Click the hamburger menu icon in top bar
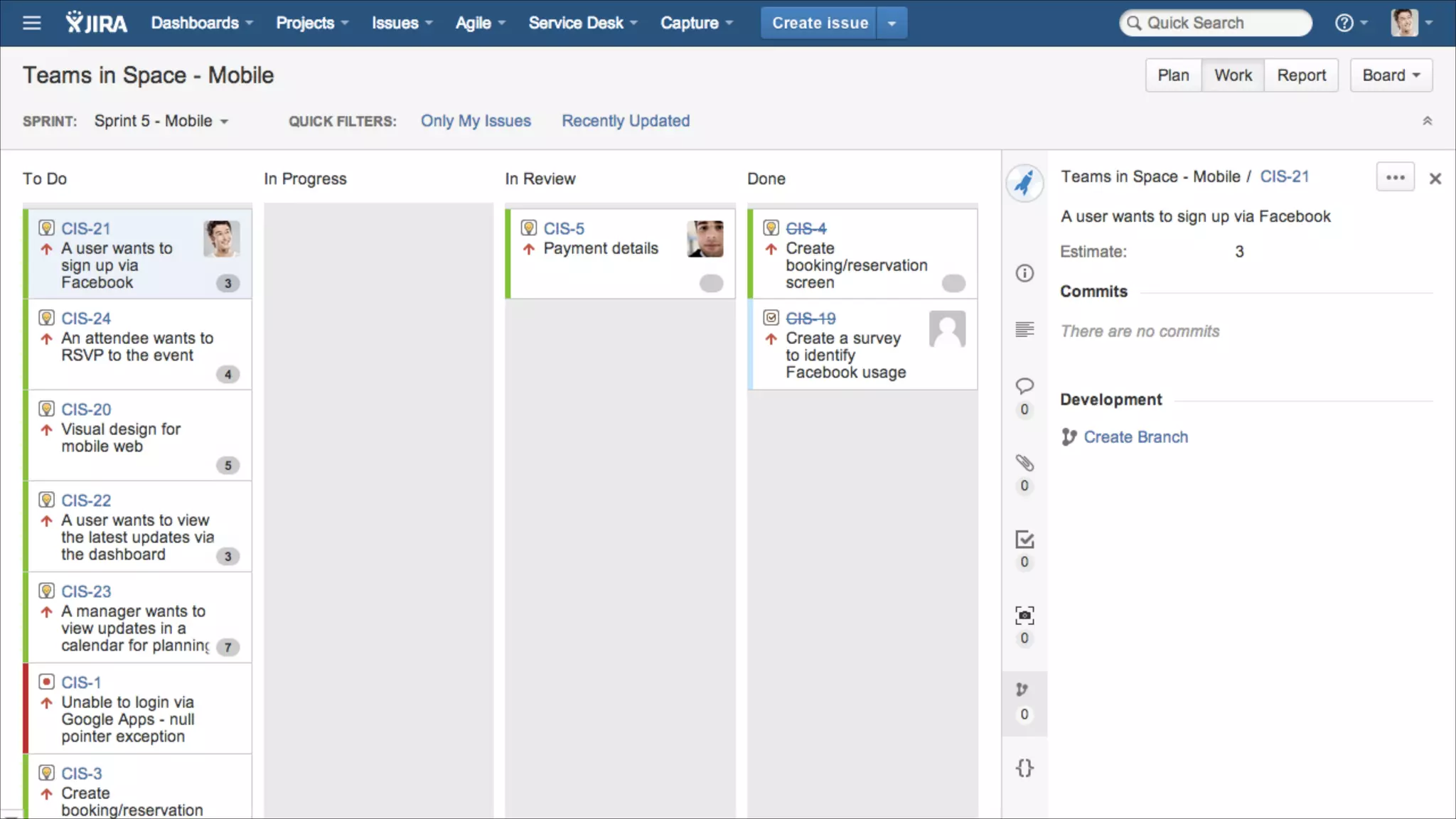Image resolution: width=1456 pixels, height=819 pixels. [31, 23]
